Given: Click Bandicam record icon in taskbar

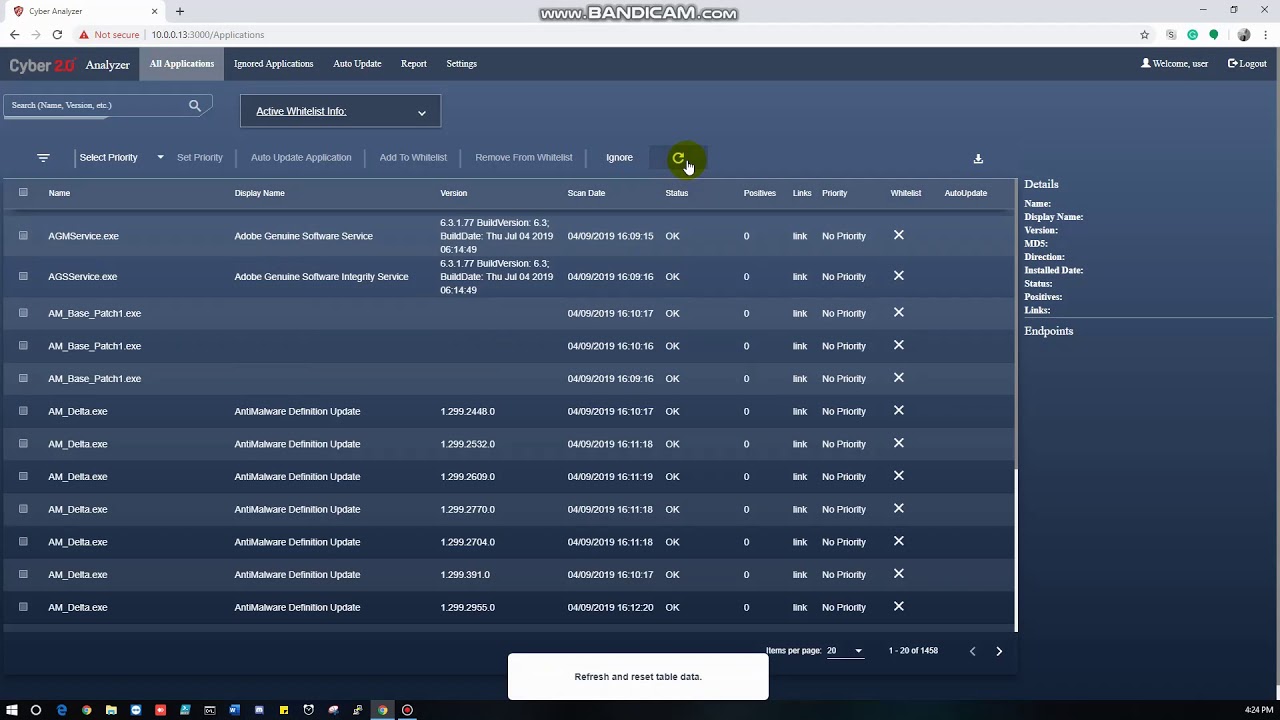Looking at the screenshot, I should (x=407, y=710).
